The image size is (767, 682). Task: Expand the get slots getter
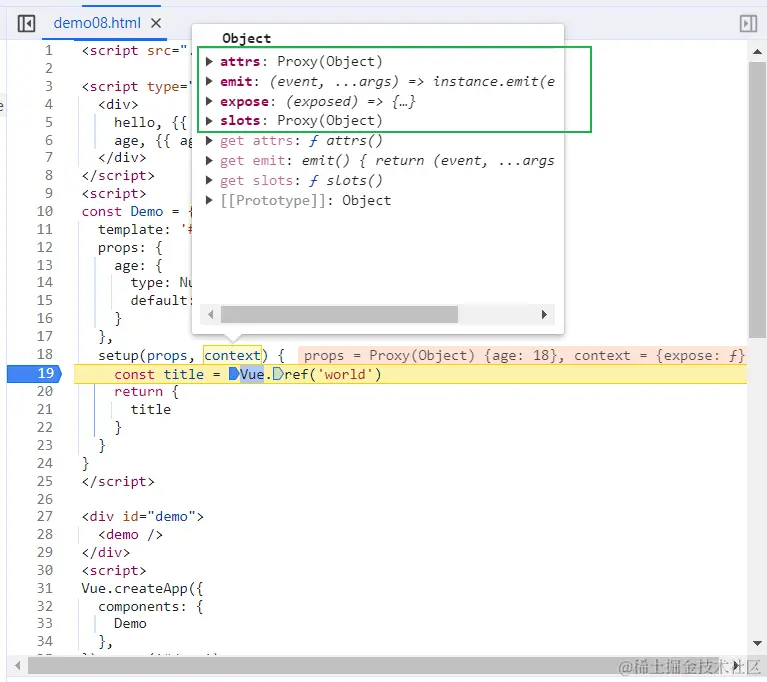click(209, 181)
